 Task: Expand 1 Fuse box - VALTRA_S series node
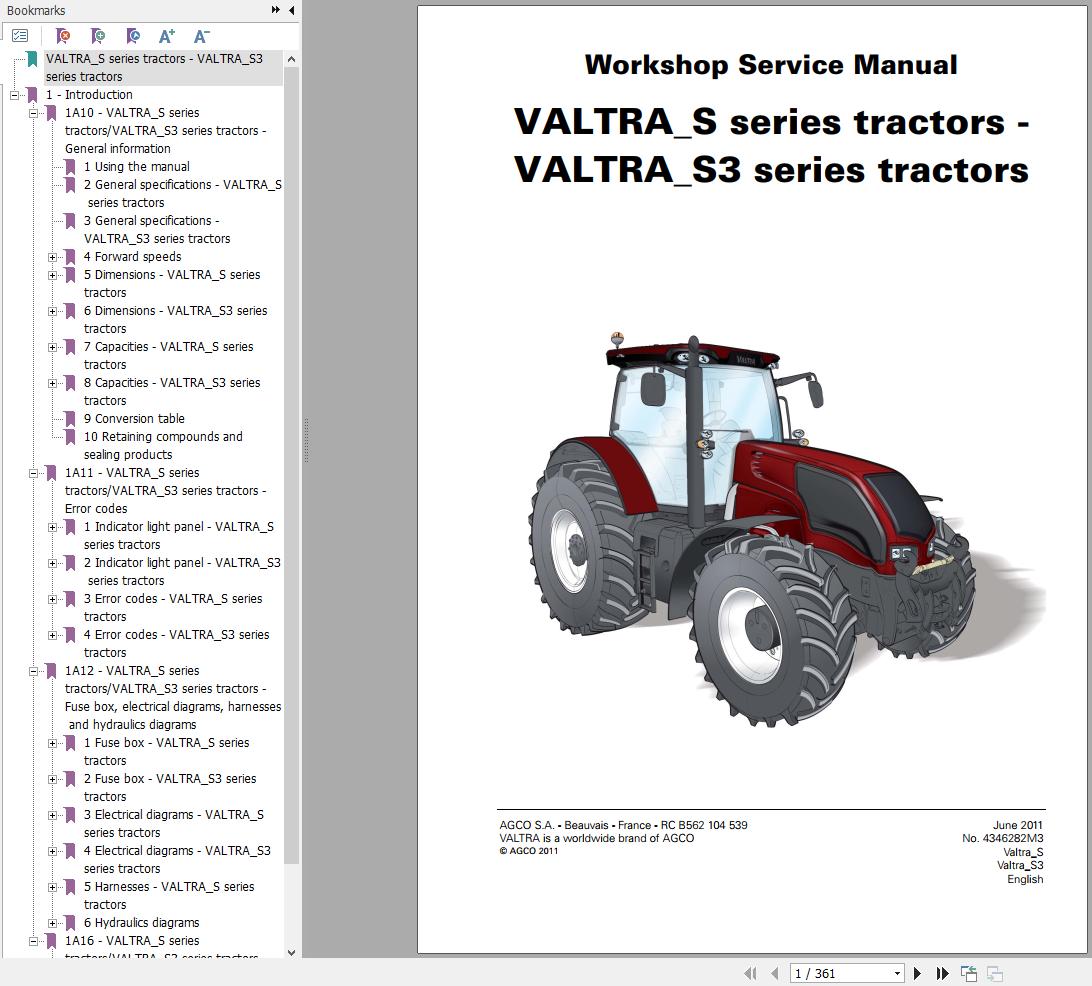[52, 744]
